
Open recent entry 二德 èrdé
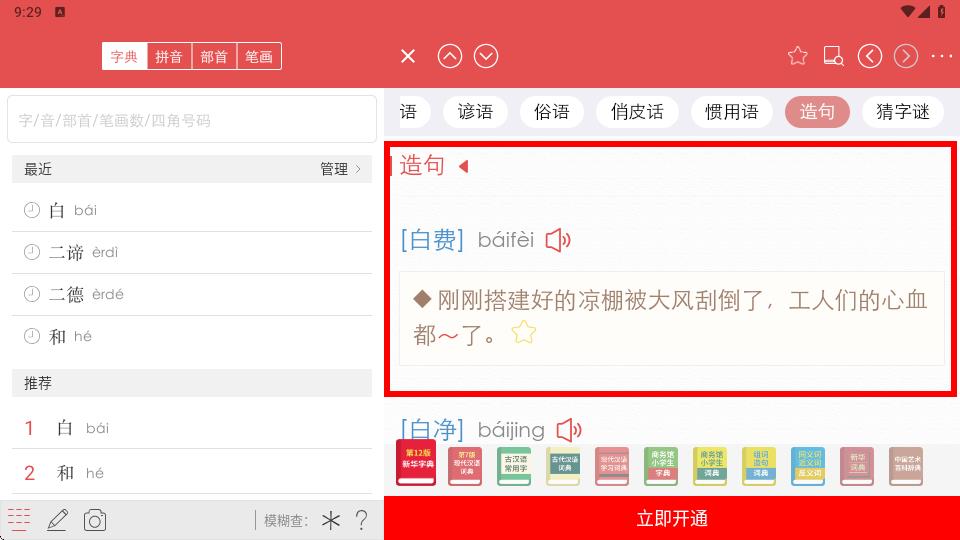click(192, 294)
